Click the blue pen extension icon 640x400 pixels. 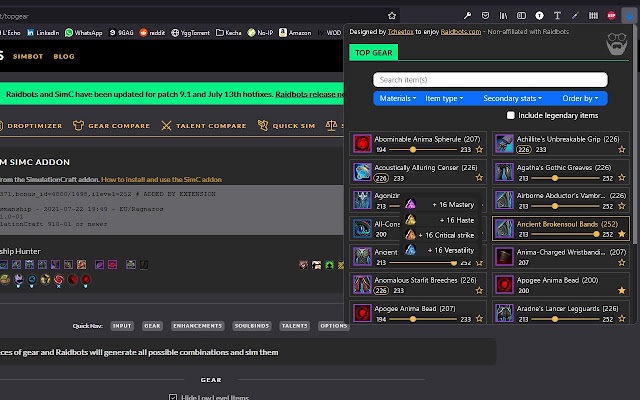pos(575,16)
